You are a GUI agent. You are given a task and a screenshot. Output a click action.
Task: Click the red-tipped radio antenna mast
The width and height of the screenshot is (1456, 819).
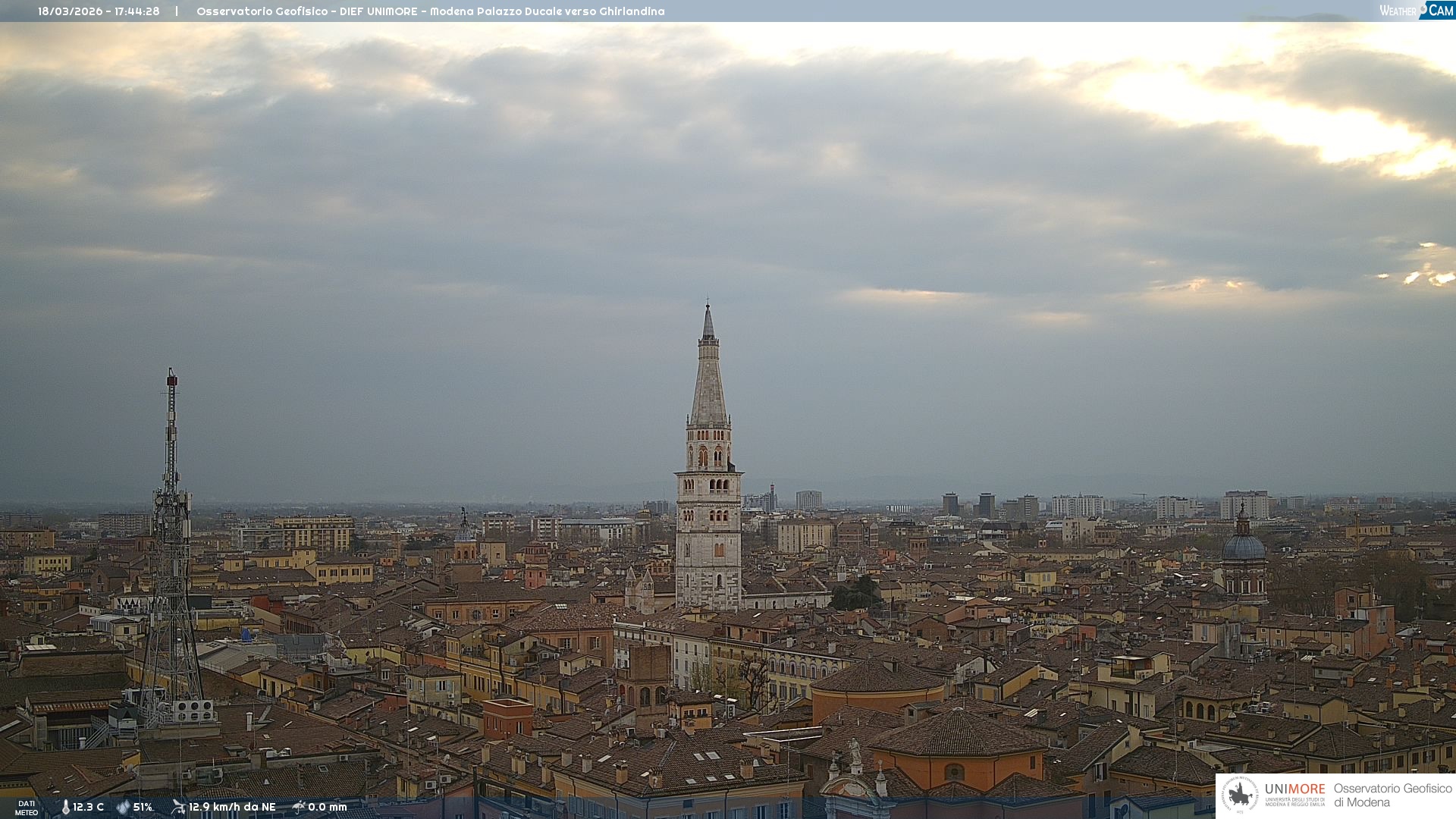click(x=171, y=425)
